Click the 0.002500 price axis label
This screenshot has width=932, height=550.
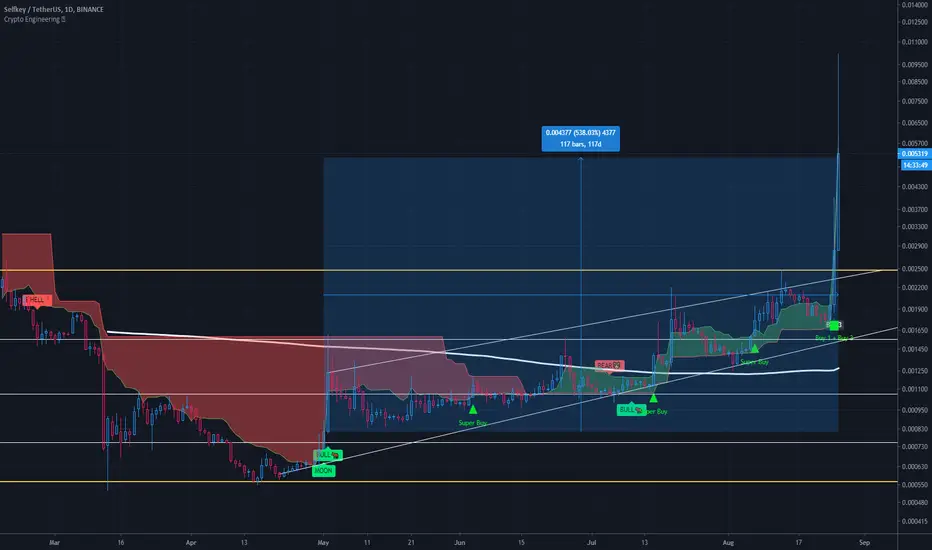click(915, 269)
